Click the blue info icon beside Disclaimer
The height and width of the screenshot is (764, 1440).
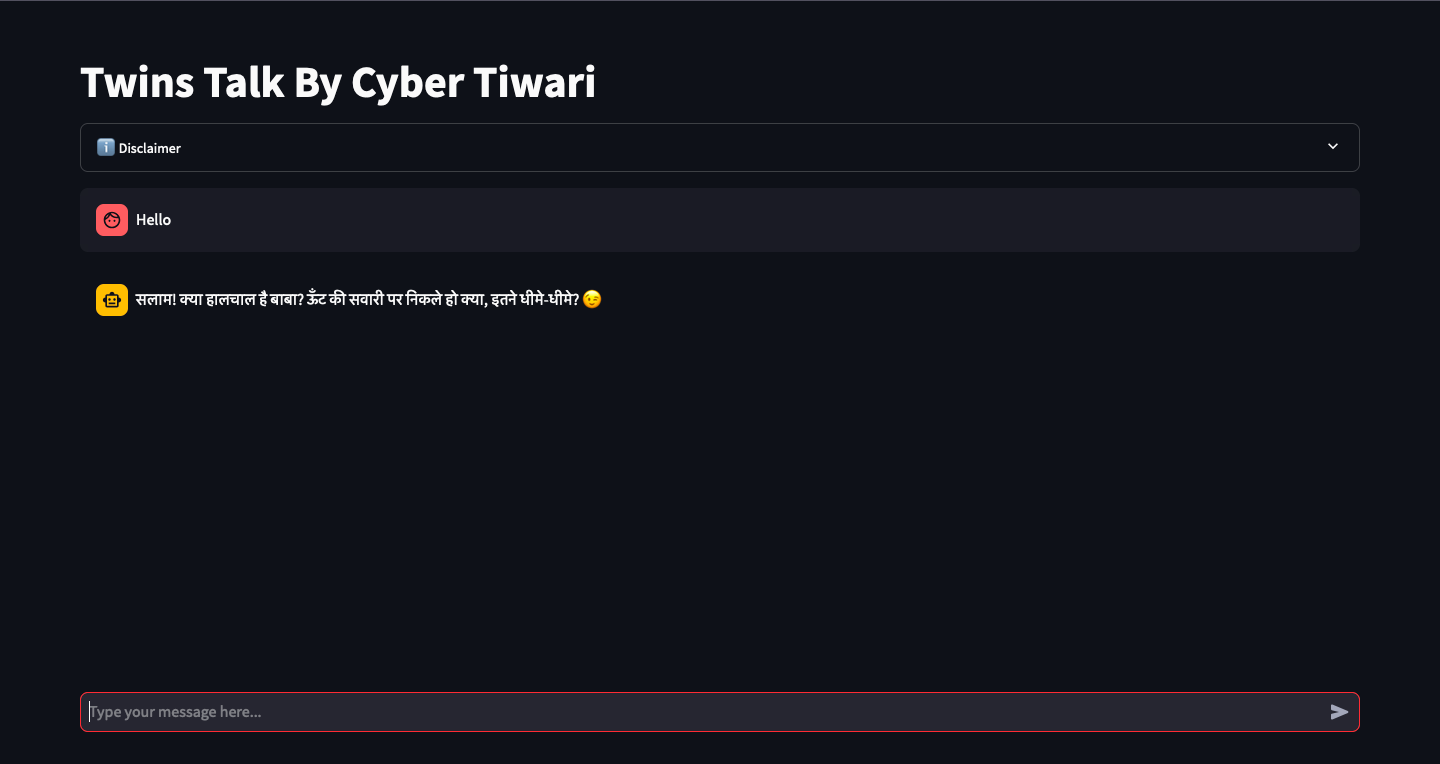105,147
